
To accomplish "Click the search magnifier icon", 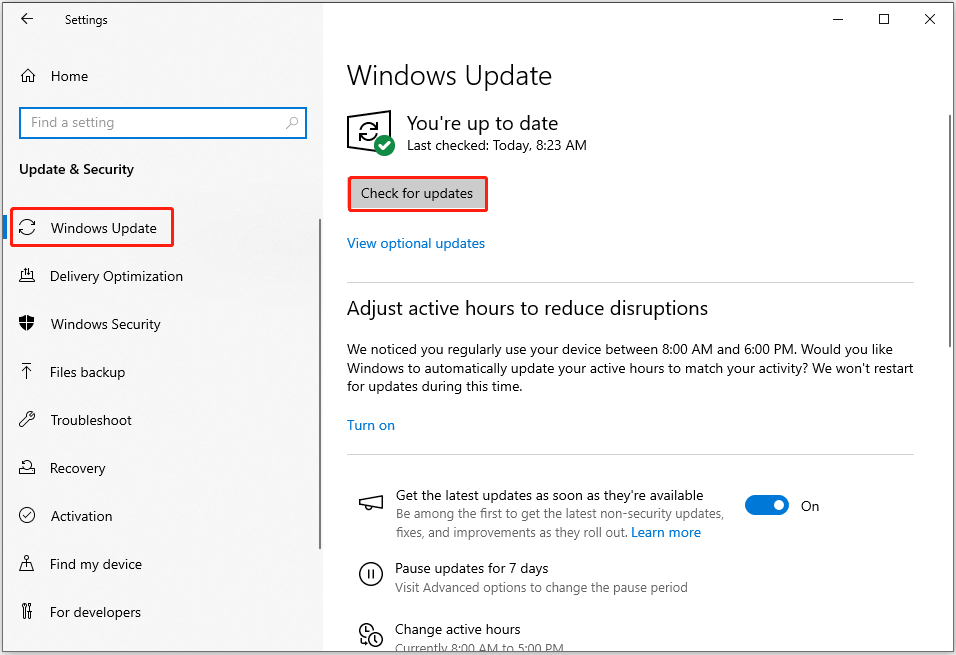I will pyautogui.click(x=292, y=123).
